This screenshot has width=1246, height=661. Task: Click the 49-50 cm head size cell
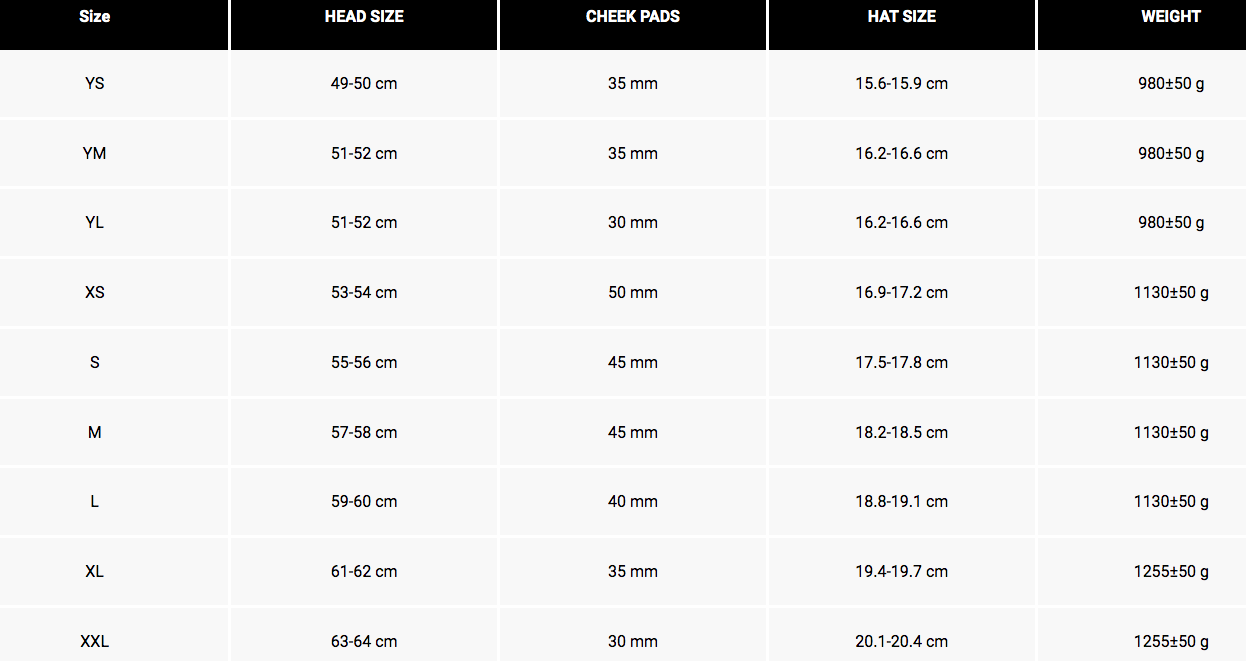tap(364, 84)
